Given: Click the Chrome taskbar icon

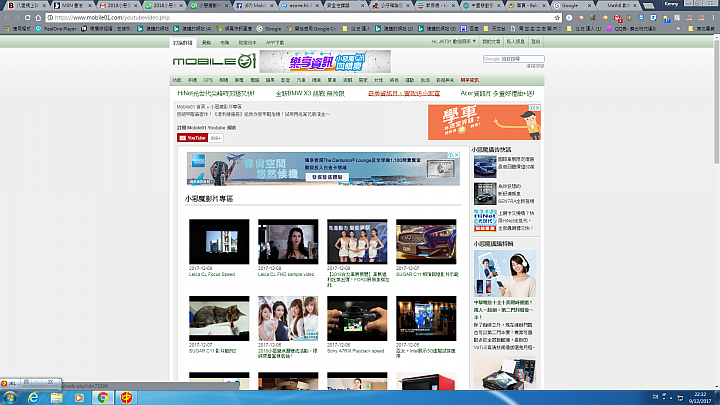Looking at the screenshot, I should click(103, 398).
